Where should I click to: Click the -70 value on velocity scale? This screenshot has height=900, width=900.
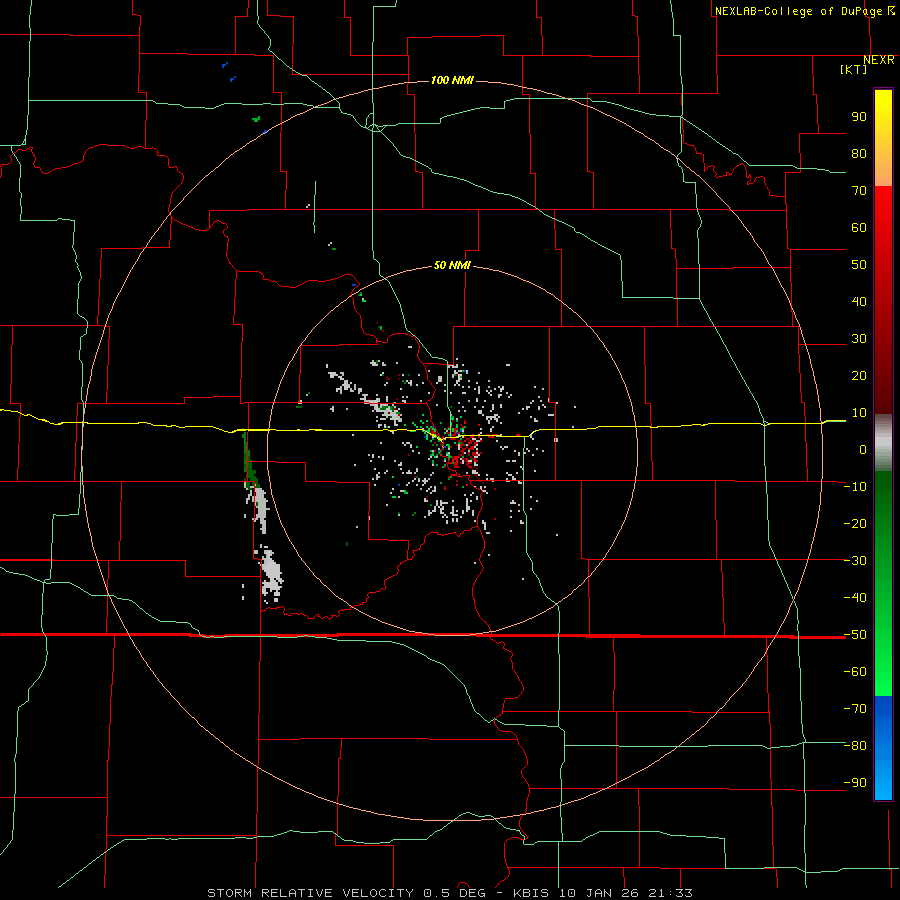click(x=855, y=709)
